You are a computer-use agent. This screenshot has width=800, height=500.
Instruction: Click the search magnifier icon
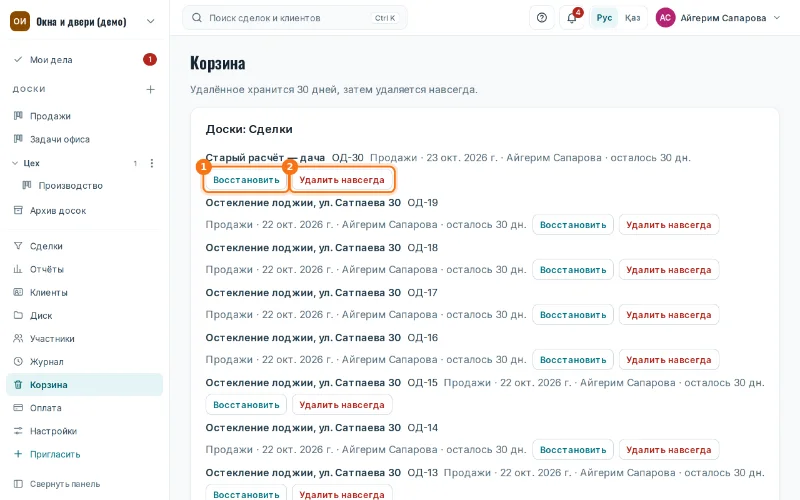pyautogui.click(x=196, y=18)
